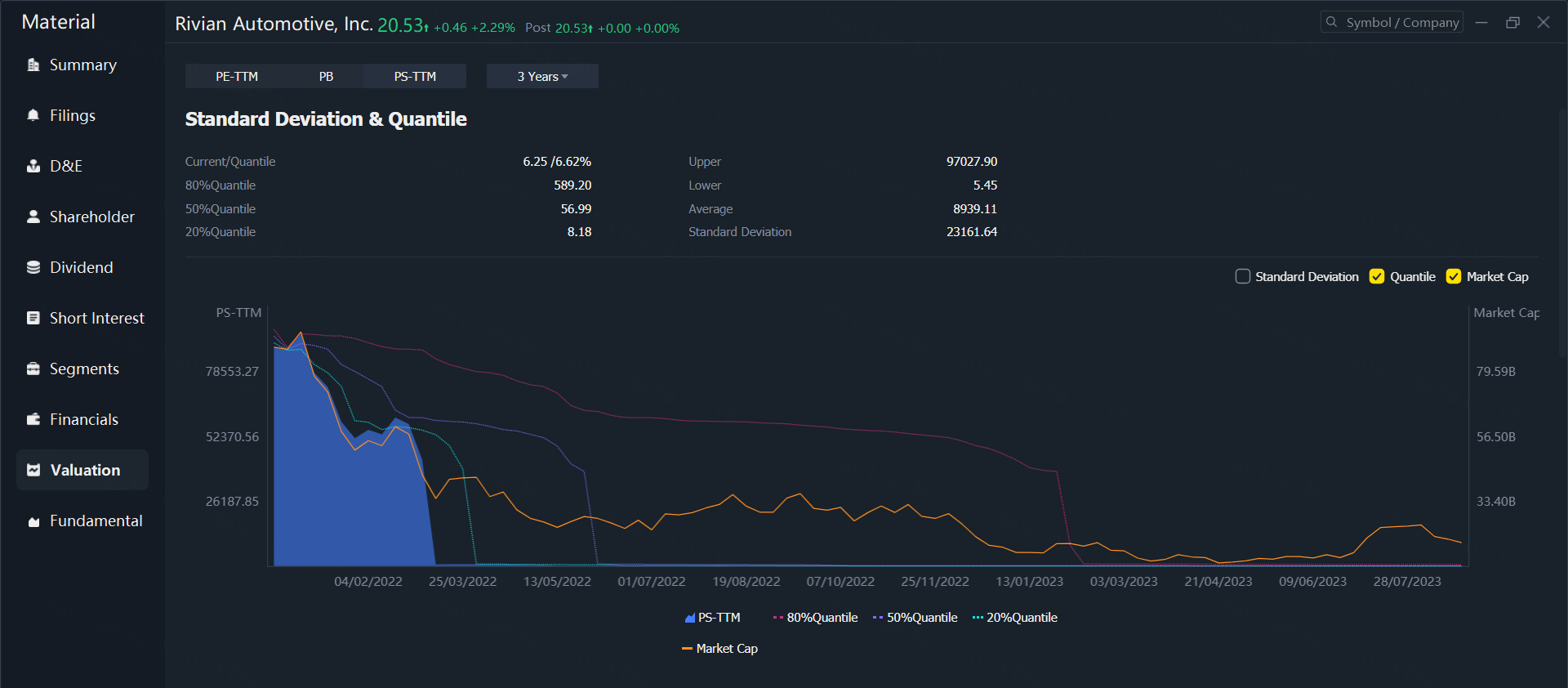Open the Fundamental section
Screen dimensions: 1568x688
click(x=82, y=520)
